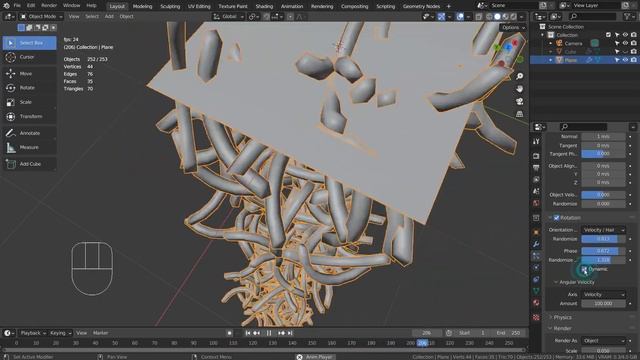Adjust the Object Velocity slider
Viewport: 640px width, 360px height.
603,195
